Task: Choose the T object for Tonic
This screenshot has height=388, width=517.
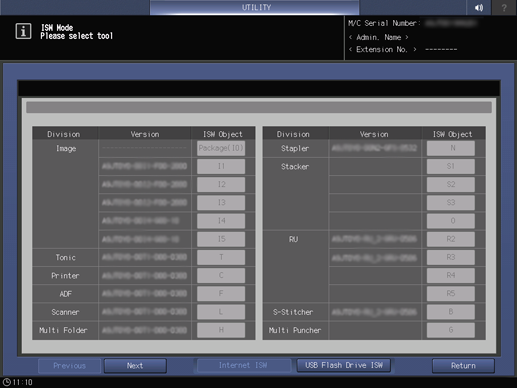Action: [221, 257]
